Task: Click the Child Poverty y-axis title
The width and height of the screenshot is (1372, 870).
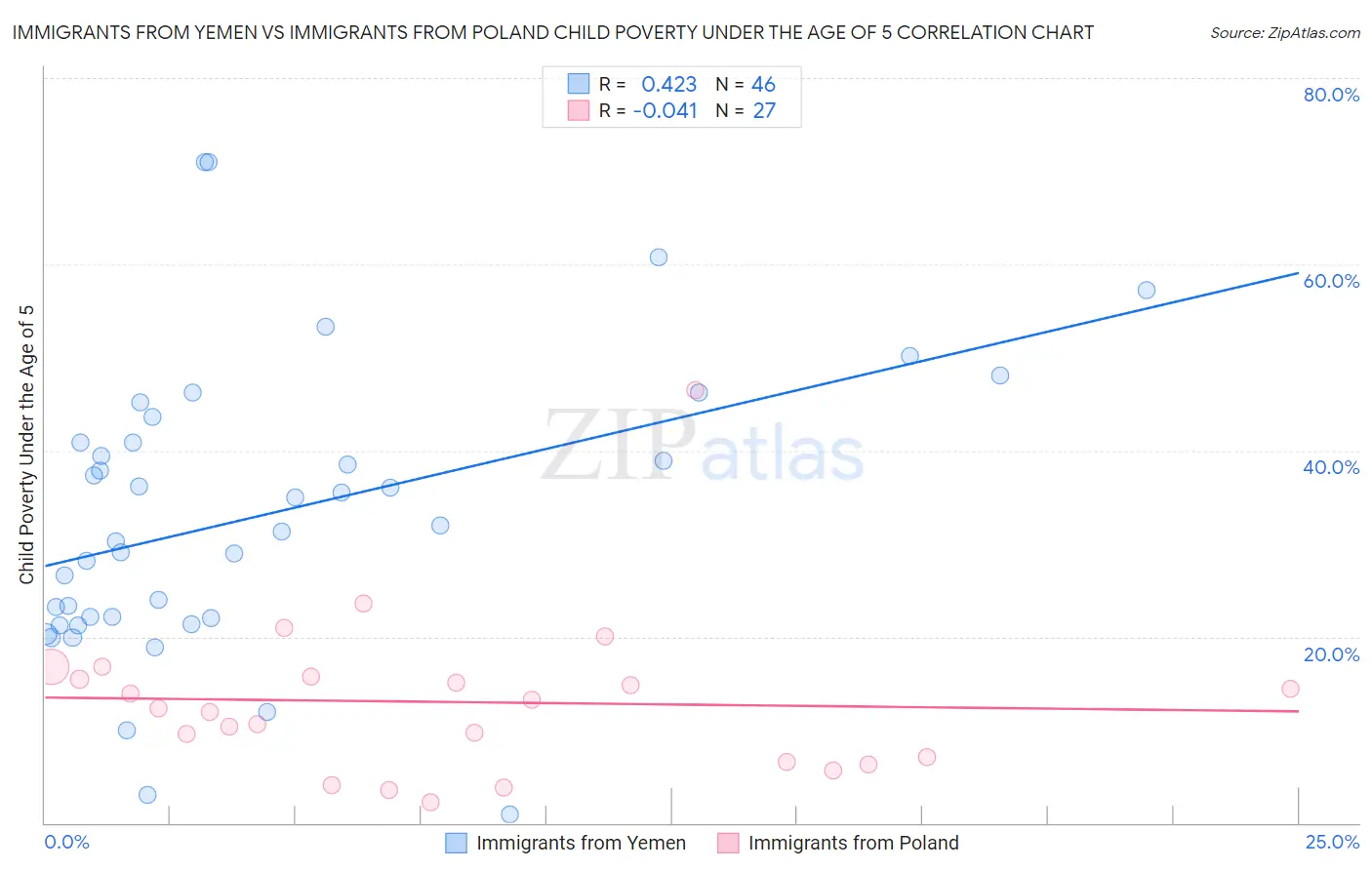Action: coord(26,445)
